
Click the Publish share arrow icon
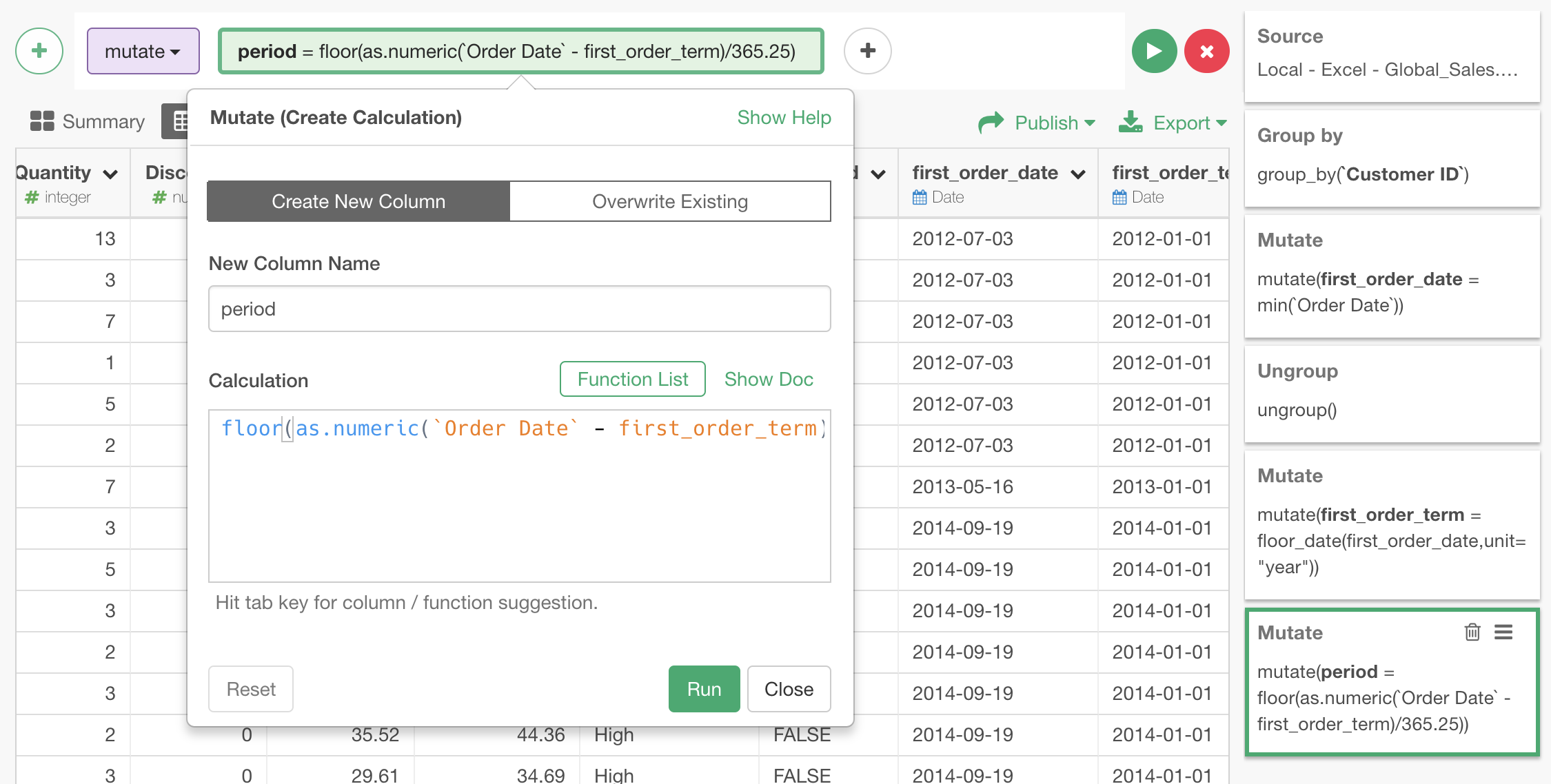coord(991,123)
